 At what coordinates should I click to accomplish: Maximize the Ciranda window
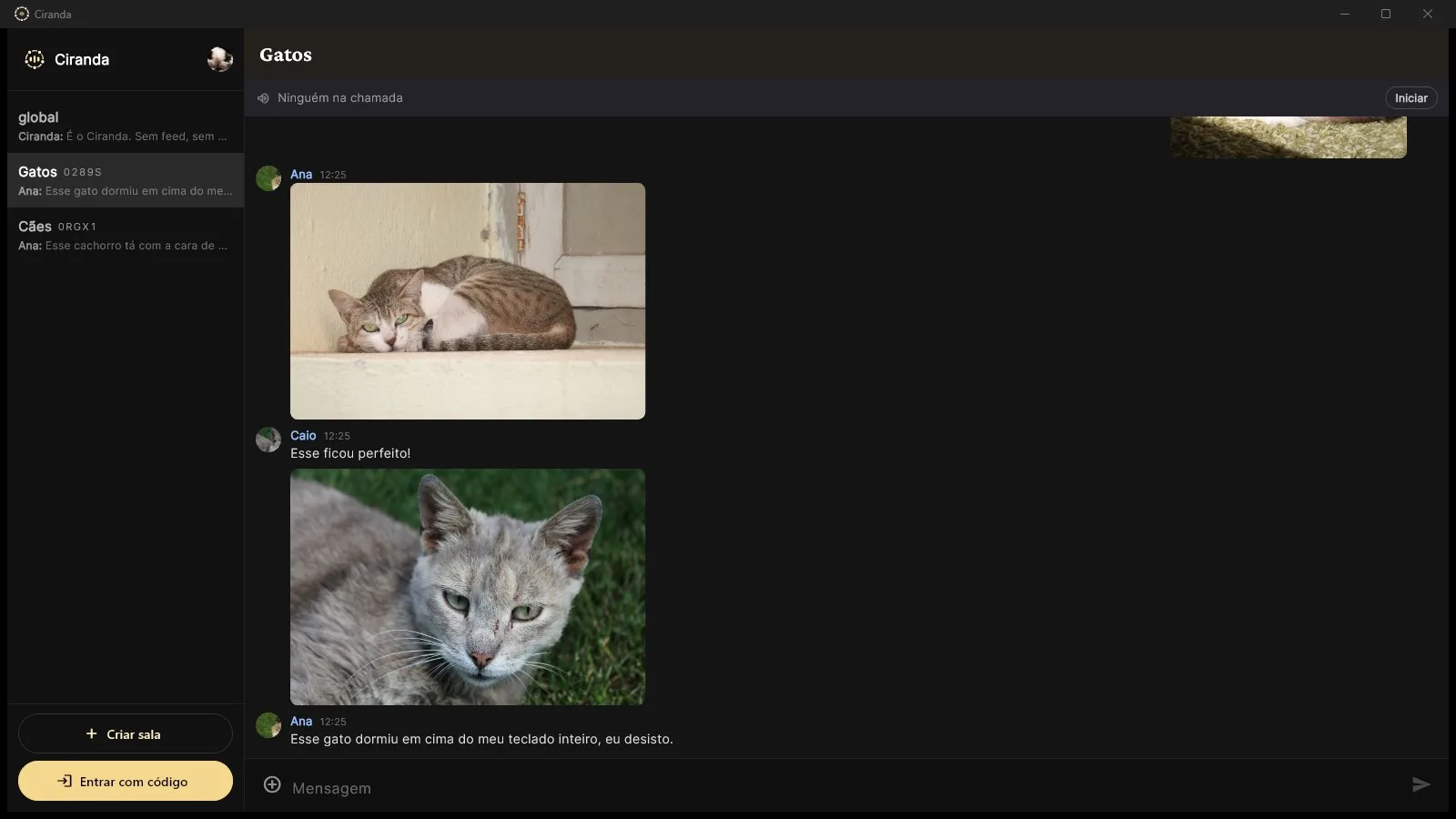tap(1386, 14)
